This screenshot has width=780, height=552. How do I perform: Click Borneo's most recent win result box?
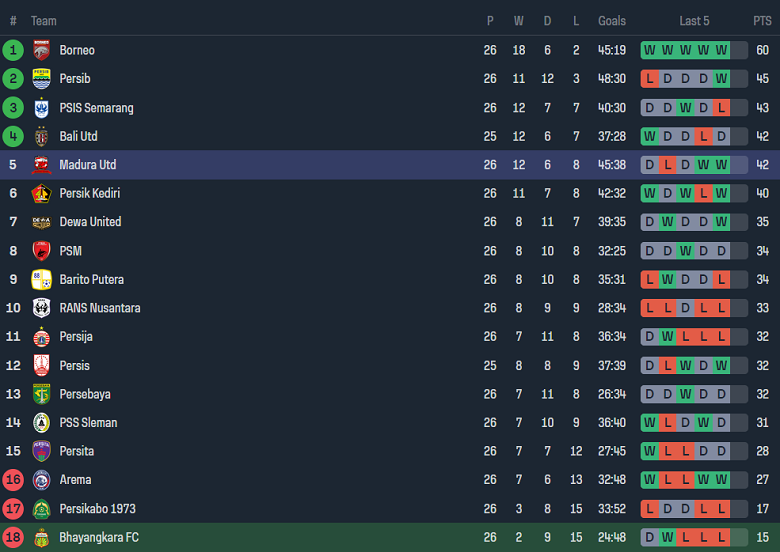722,50
